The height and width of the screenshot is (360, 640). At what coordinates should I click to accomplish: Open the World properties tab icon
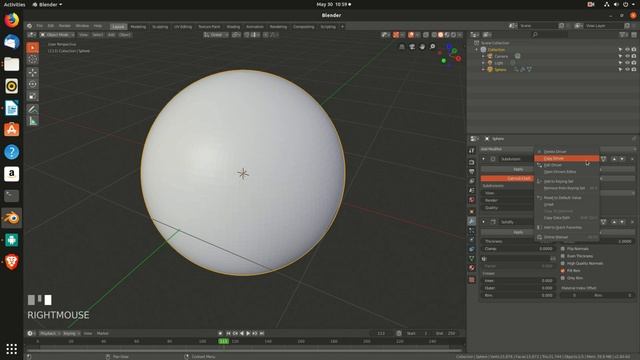pyautogui.click(x=471, y=200)
